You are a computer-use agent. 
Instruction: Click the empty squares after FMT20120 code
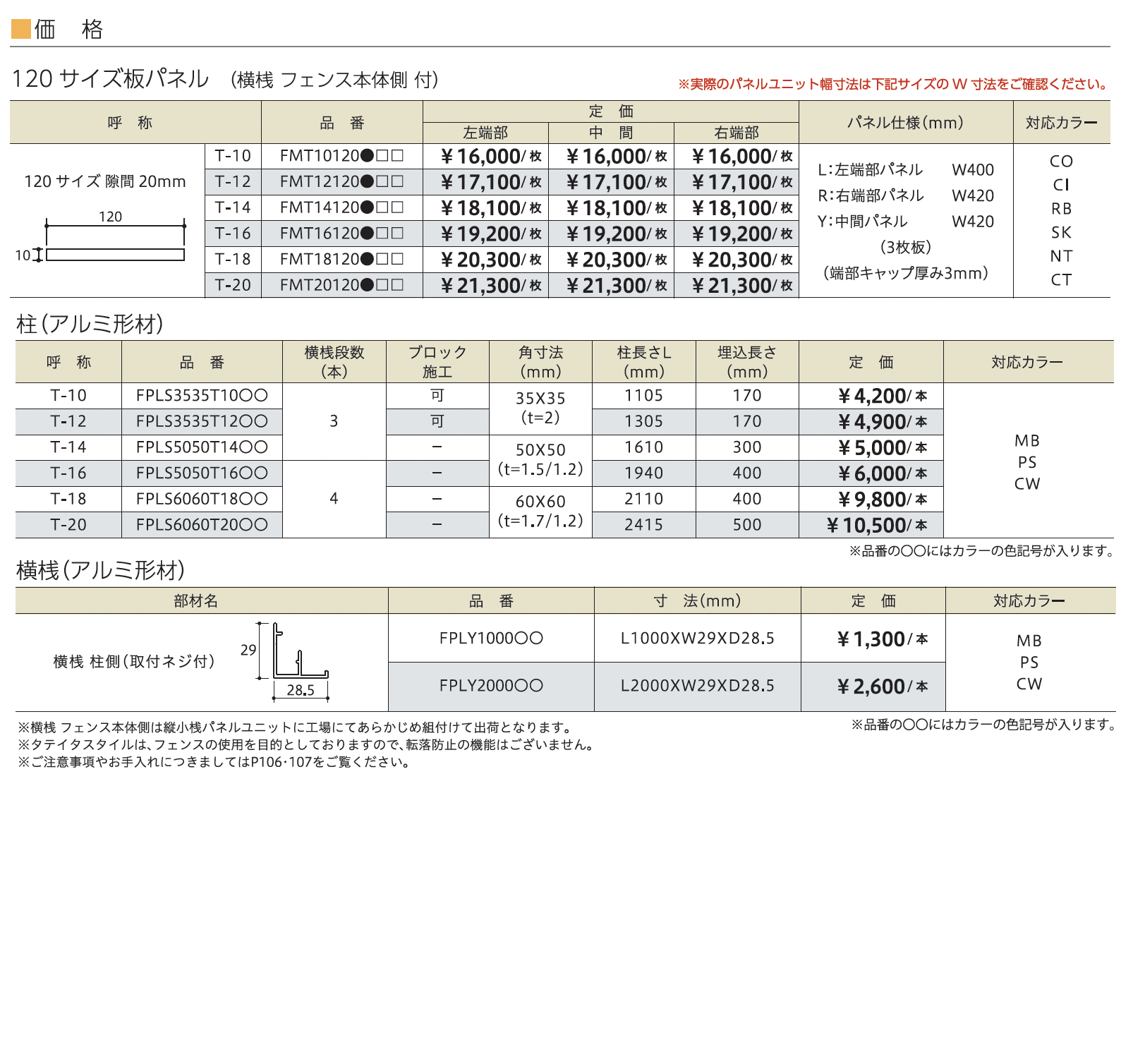[389, 286]
